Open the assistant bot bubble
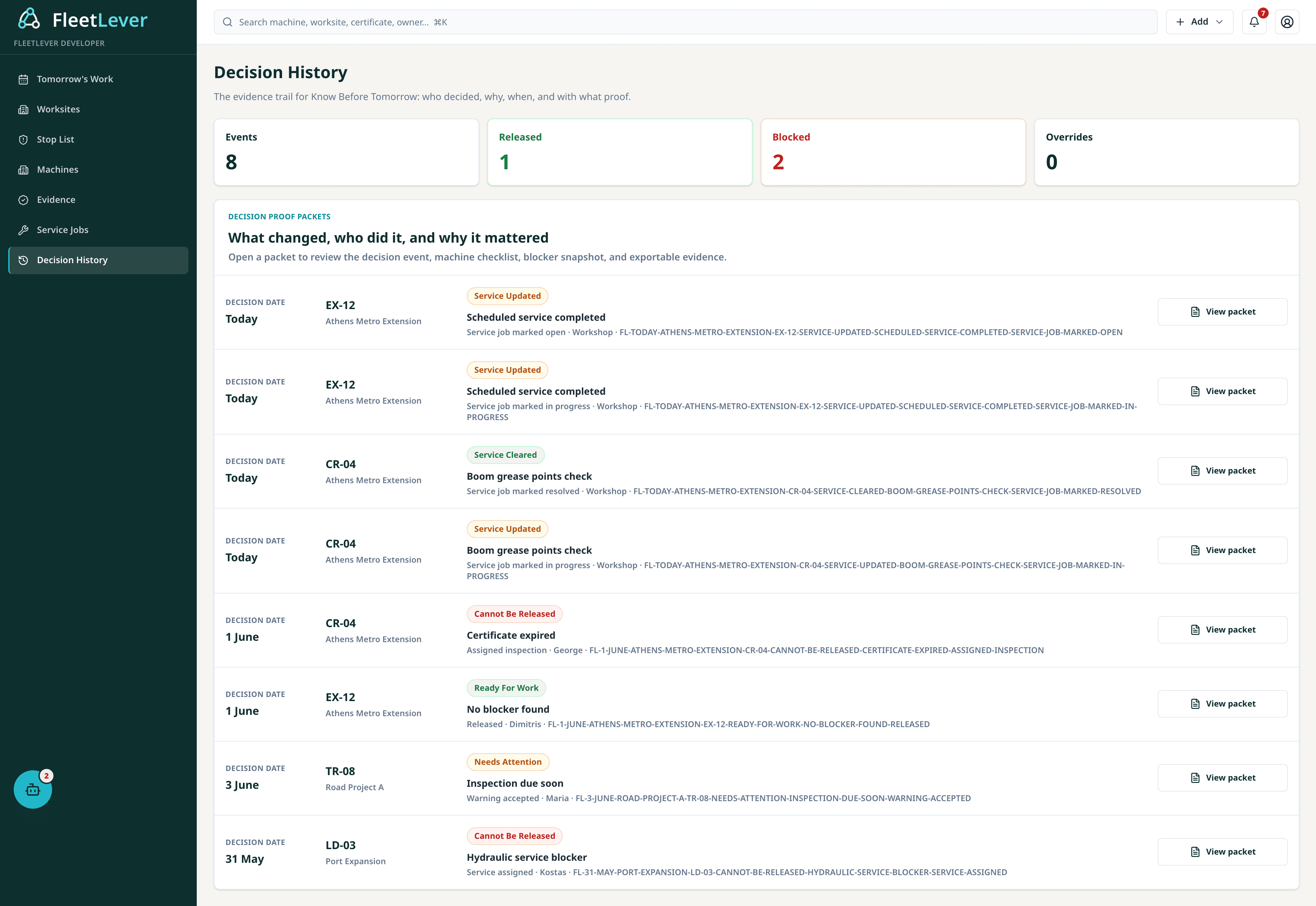The height and width of the screenshot is (906, 1316). (x=33, y=789)
